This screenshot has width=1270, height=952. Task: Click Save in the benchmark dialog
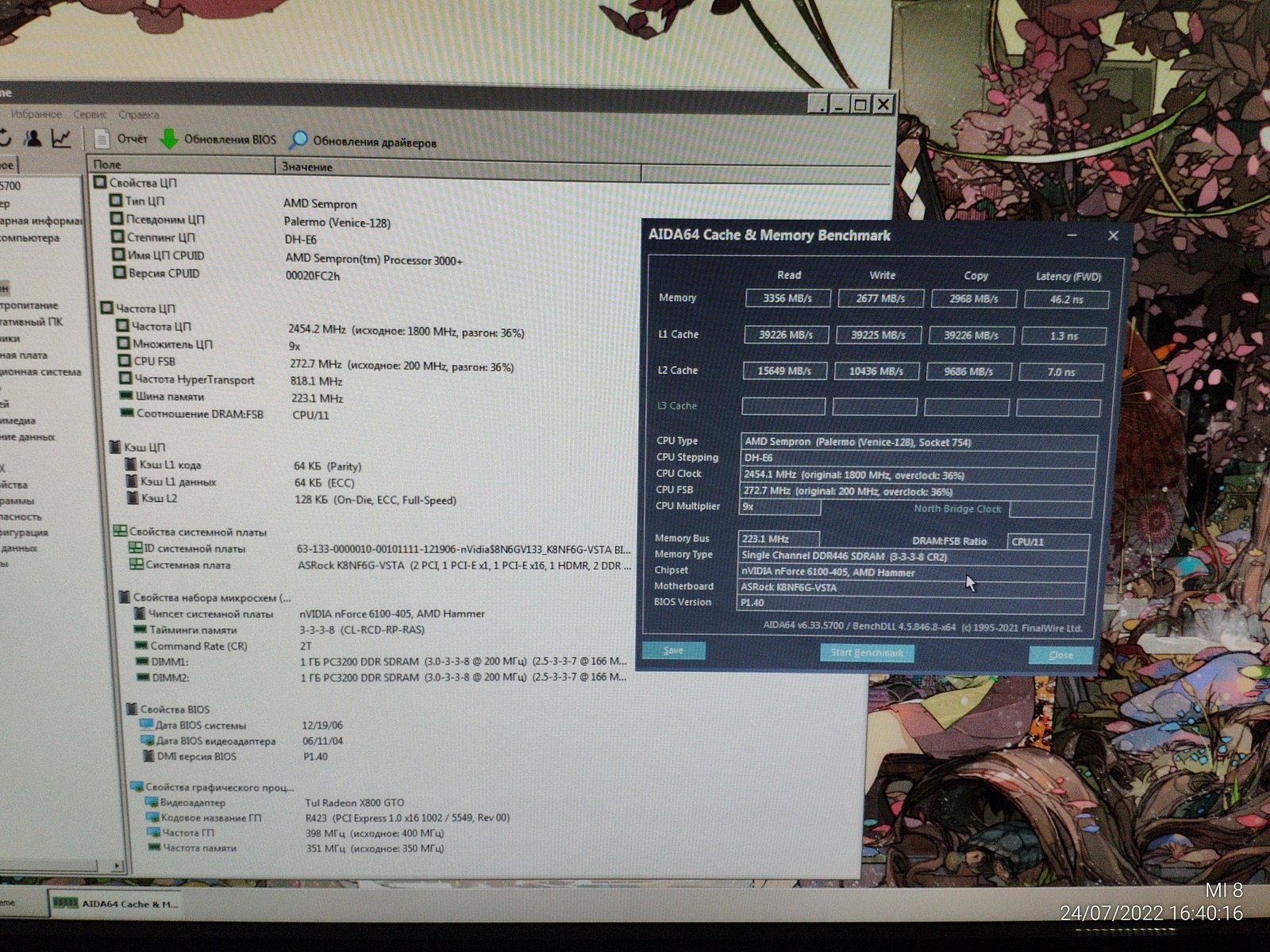click(x=673, y=651)
